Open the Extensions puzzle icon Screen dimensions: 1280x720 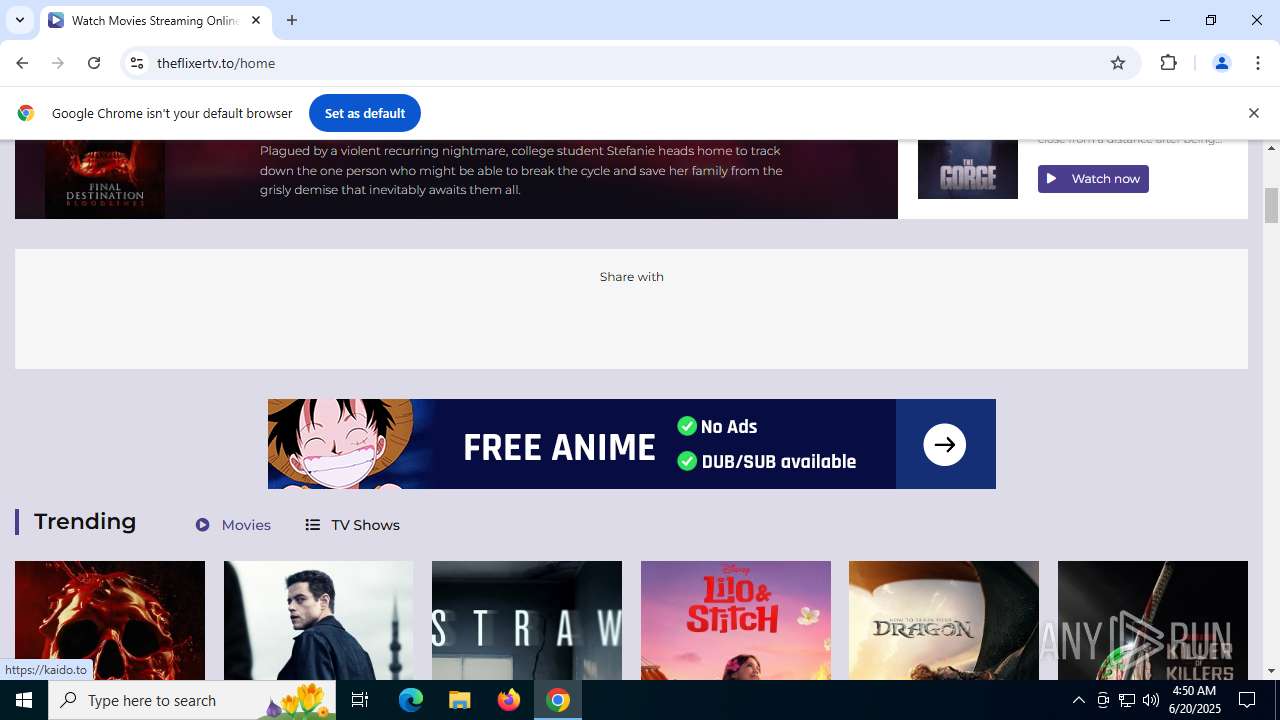coord(1168,63)
